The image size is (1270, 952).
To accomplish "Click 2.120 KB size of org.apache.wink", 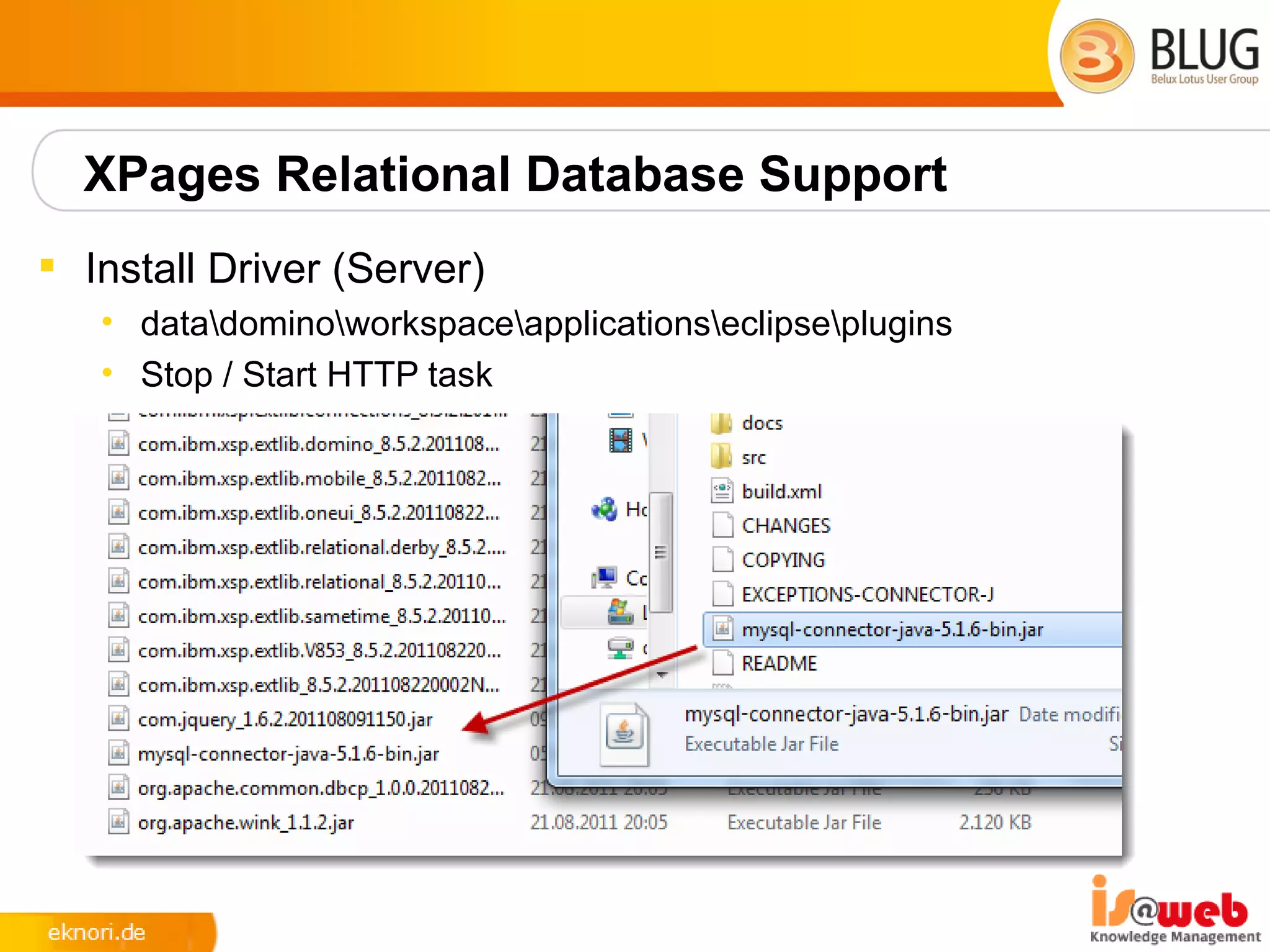I will pyautogui.click(x=995, y=822).
